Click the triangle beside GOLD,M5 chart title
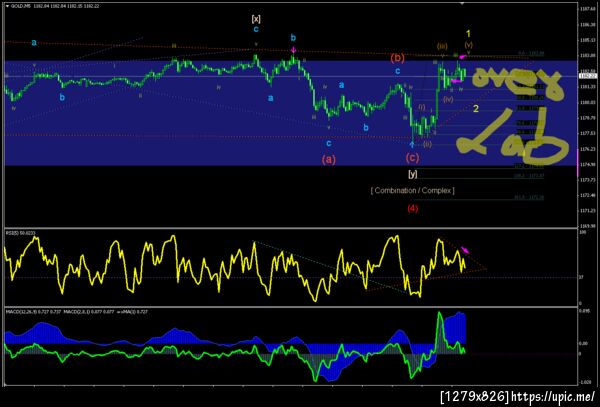The width and height of the screenshot is (600, 407). [7, 6]
